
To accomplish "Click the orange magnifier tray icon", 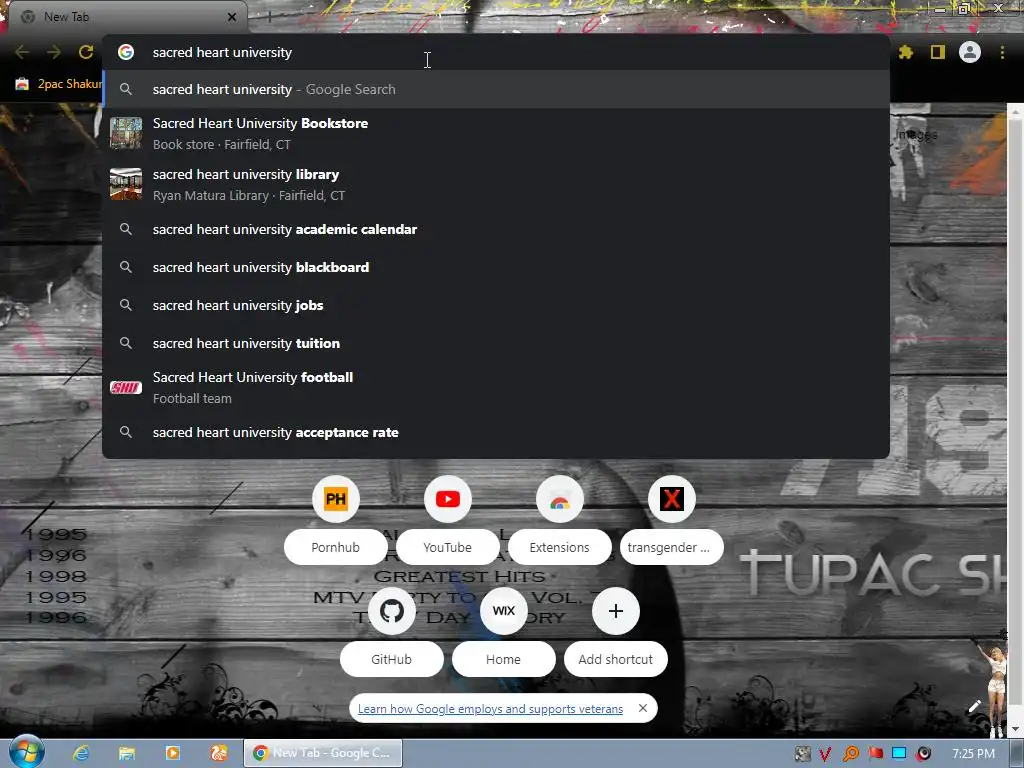I will tap(851, 754).
